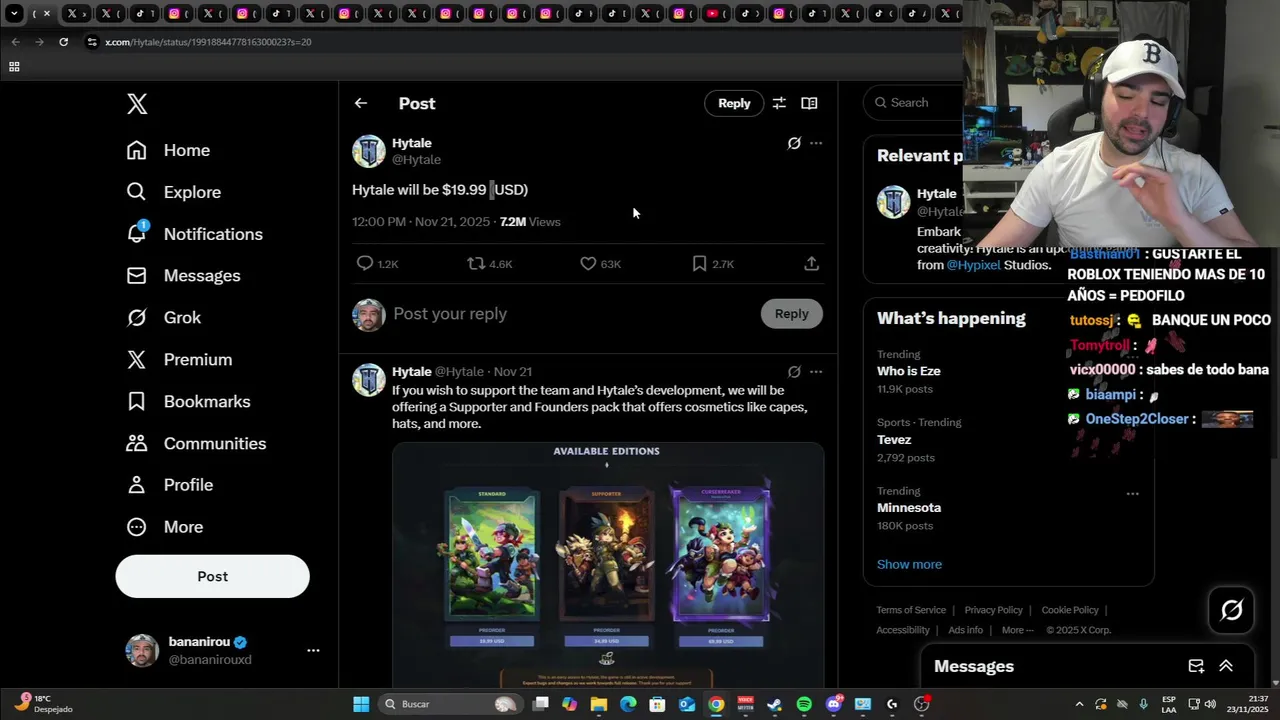
Task: Open more options for Minnesota trend
Action: (x=1132, y=494)
